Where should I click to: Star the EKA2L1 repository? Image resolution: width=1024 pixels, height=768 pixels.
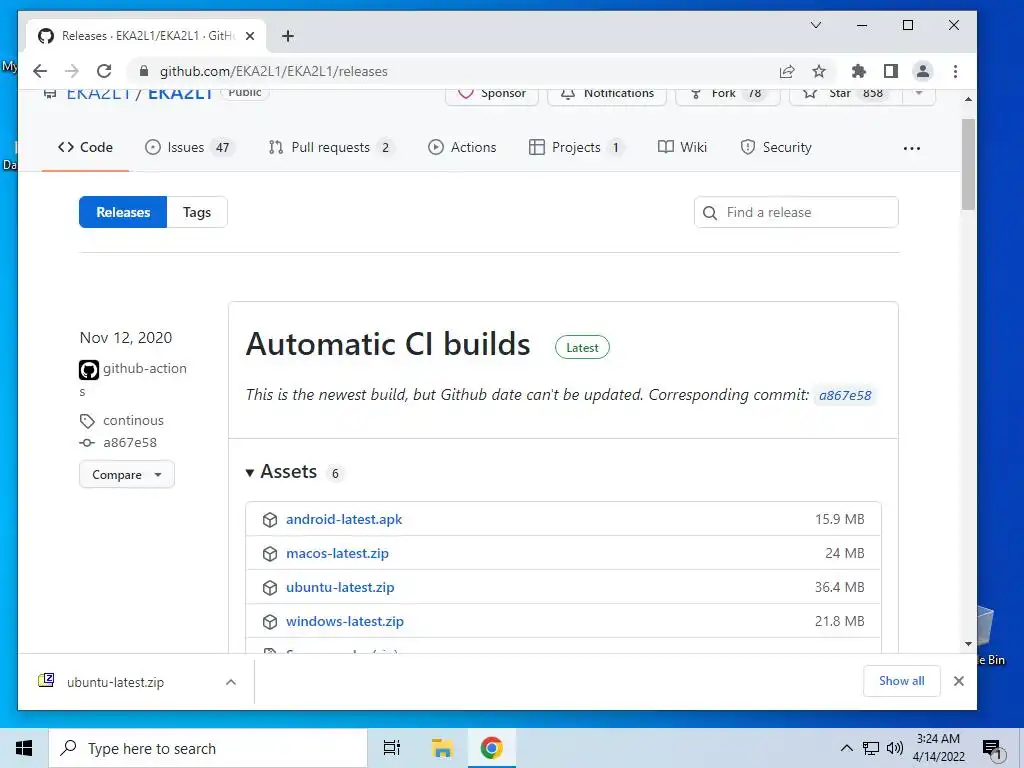point(846,94)
